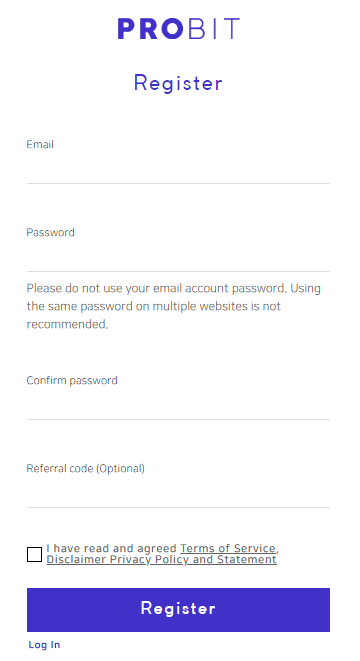Click the Confirm password label
Screen dimensions: 360x661
(72, 380)
